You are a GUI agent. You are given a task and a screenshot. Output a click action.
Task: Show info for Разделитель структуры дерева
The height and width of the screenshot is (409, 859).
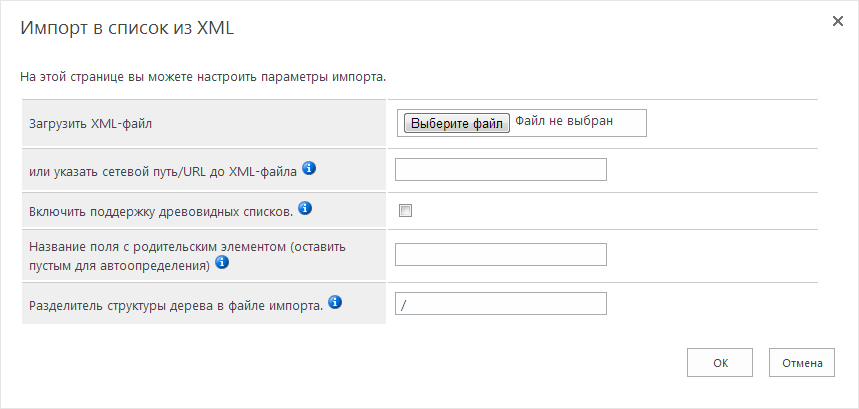(335, 302)
